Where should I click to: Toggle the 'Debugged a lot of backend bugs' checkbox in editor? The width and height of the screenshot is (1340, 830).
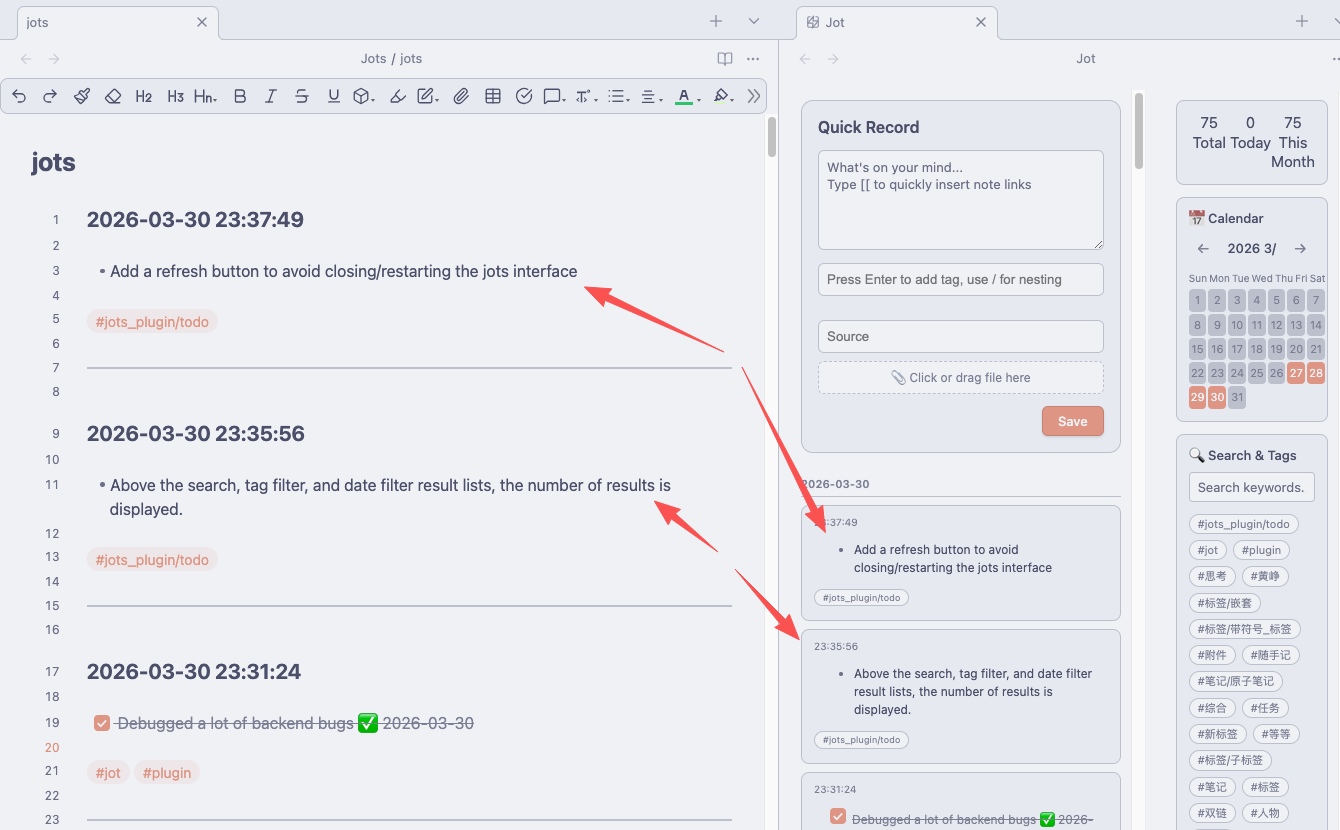[x=101, y=723]
